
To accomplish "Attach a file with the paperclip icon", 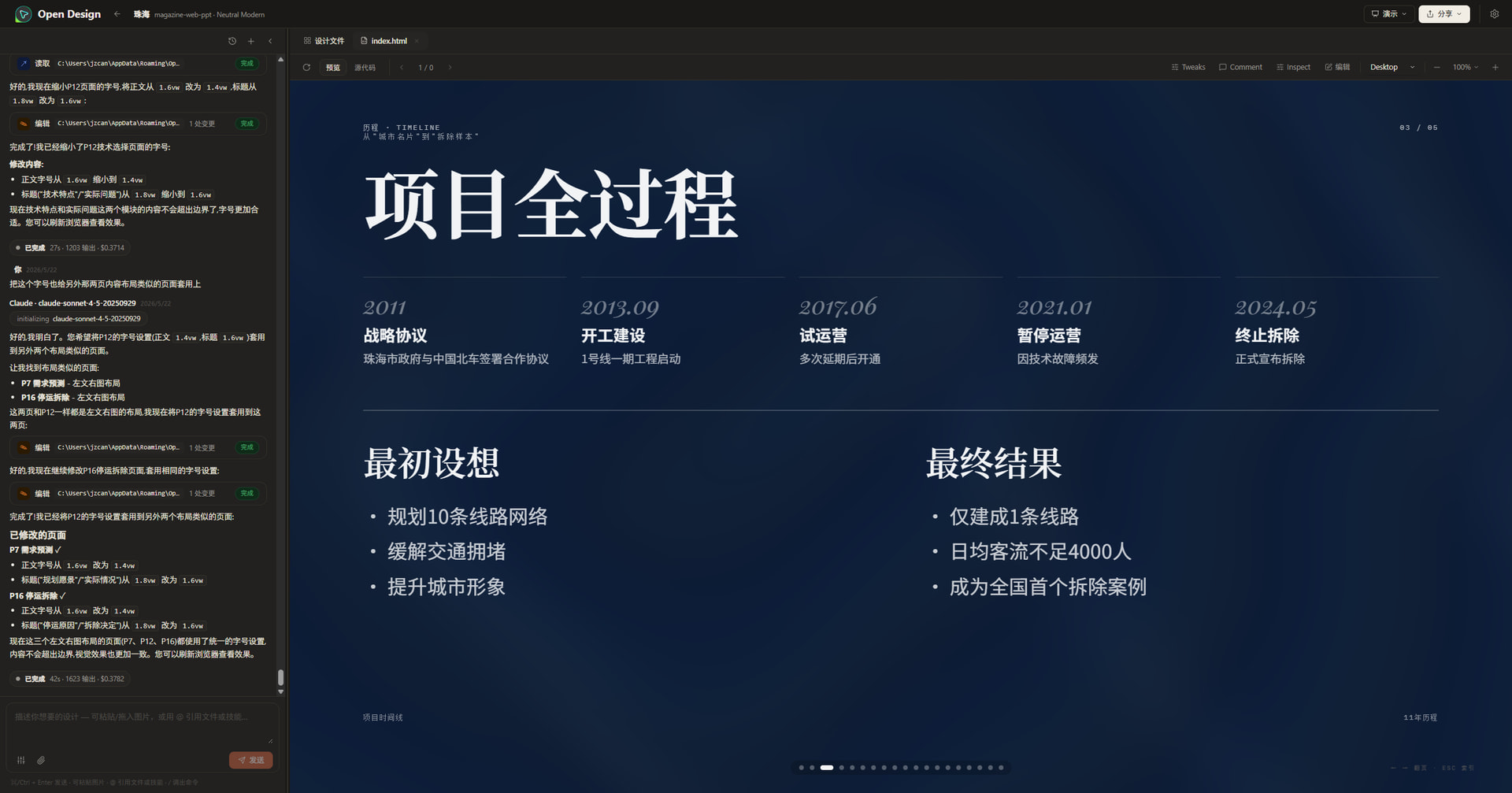I will (41, 760).
